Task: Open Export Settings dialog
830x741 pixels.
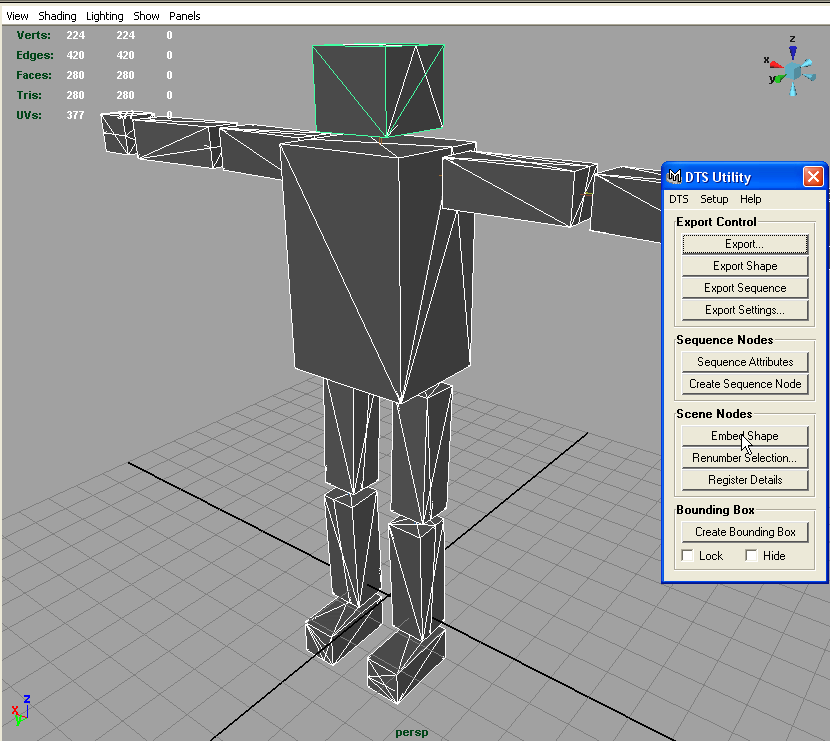Action: (745, 310)
